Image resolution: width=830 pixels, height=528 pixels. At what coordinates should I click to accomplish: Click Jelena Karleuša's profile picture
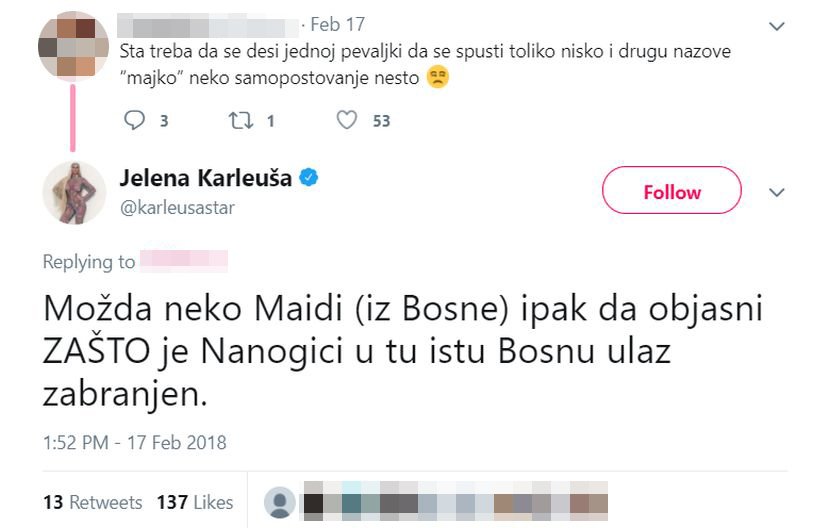click(74, 192)
